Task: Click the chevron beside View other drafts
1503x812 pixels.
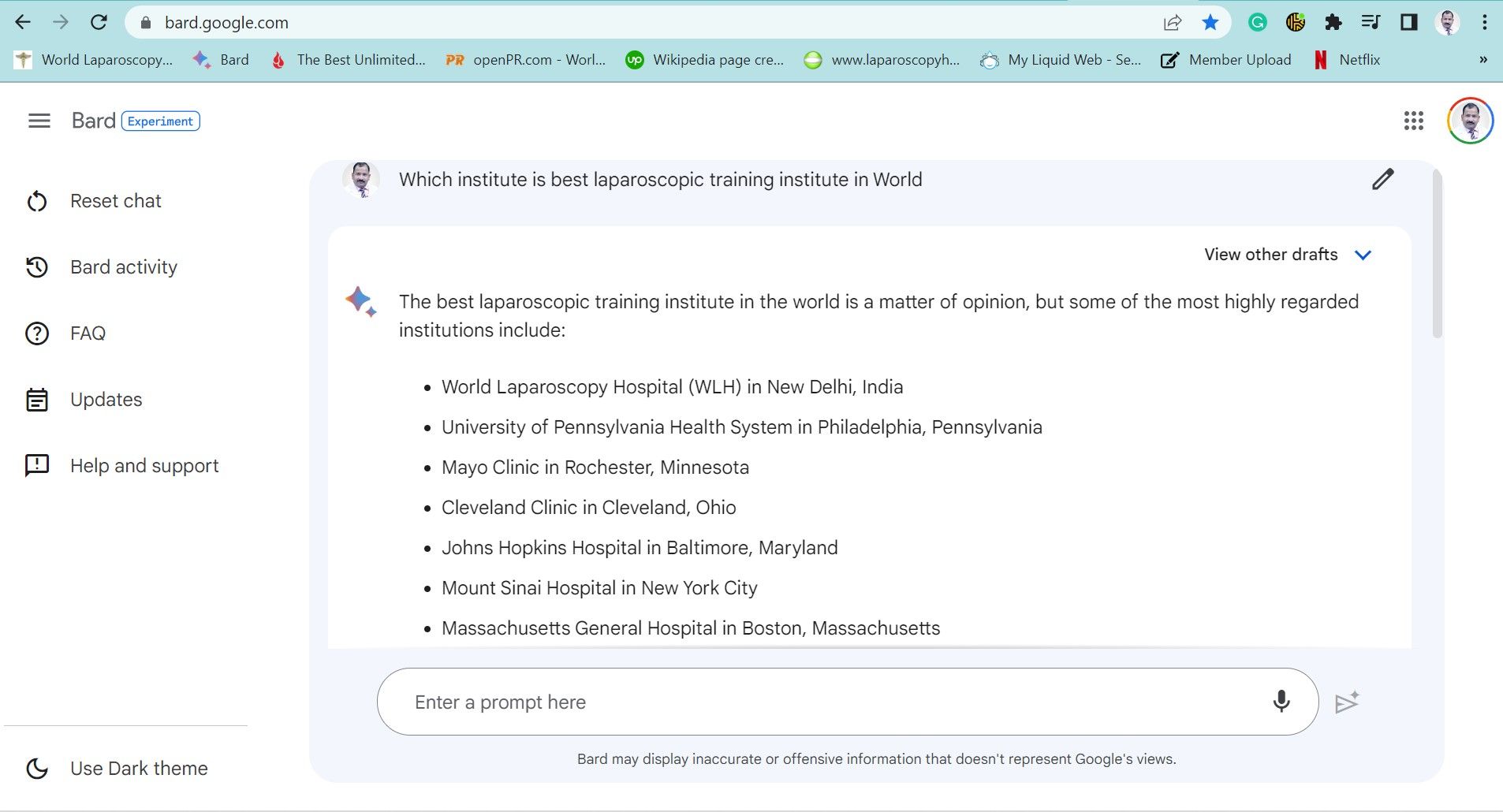Action: pyautogui.click(x=1363, y=255)
